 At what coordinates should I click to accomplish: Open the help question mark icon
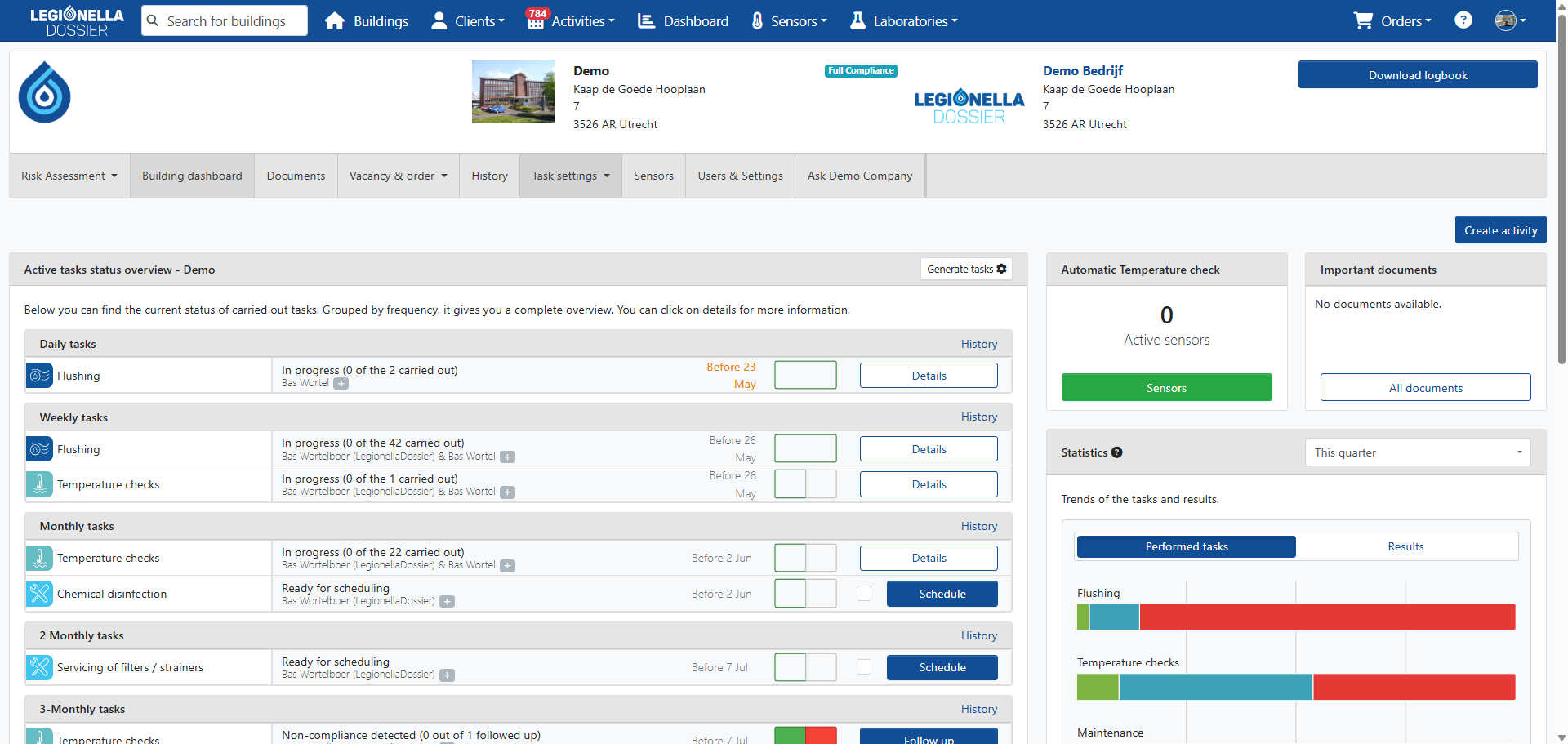point(1463,20)
